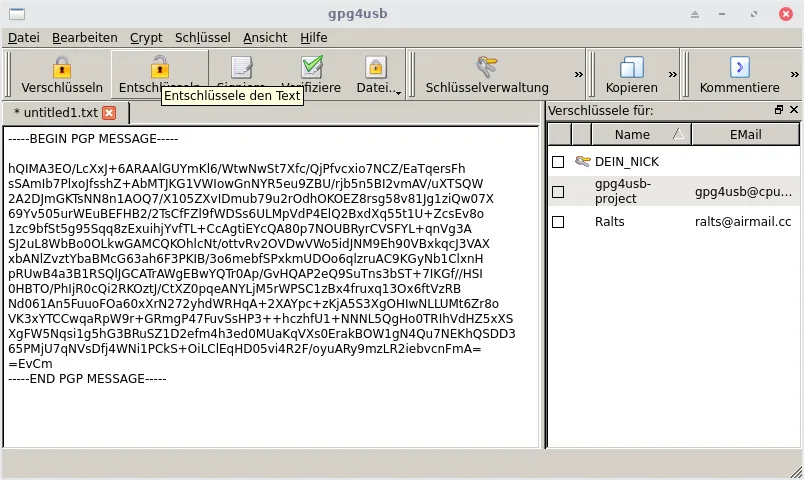Expand overflow chevron after Kopieren

[672, 74]
